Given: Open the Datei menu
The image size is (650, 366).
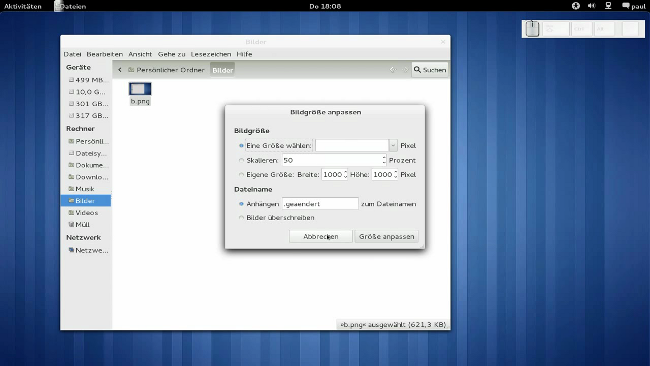Looking at the screenshot, I should pos(73,54).
